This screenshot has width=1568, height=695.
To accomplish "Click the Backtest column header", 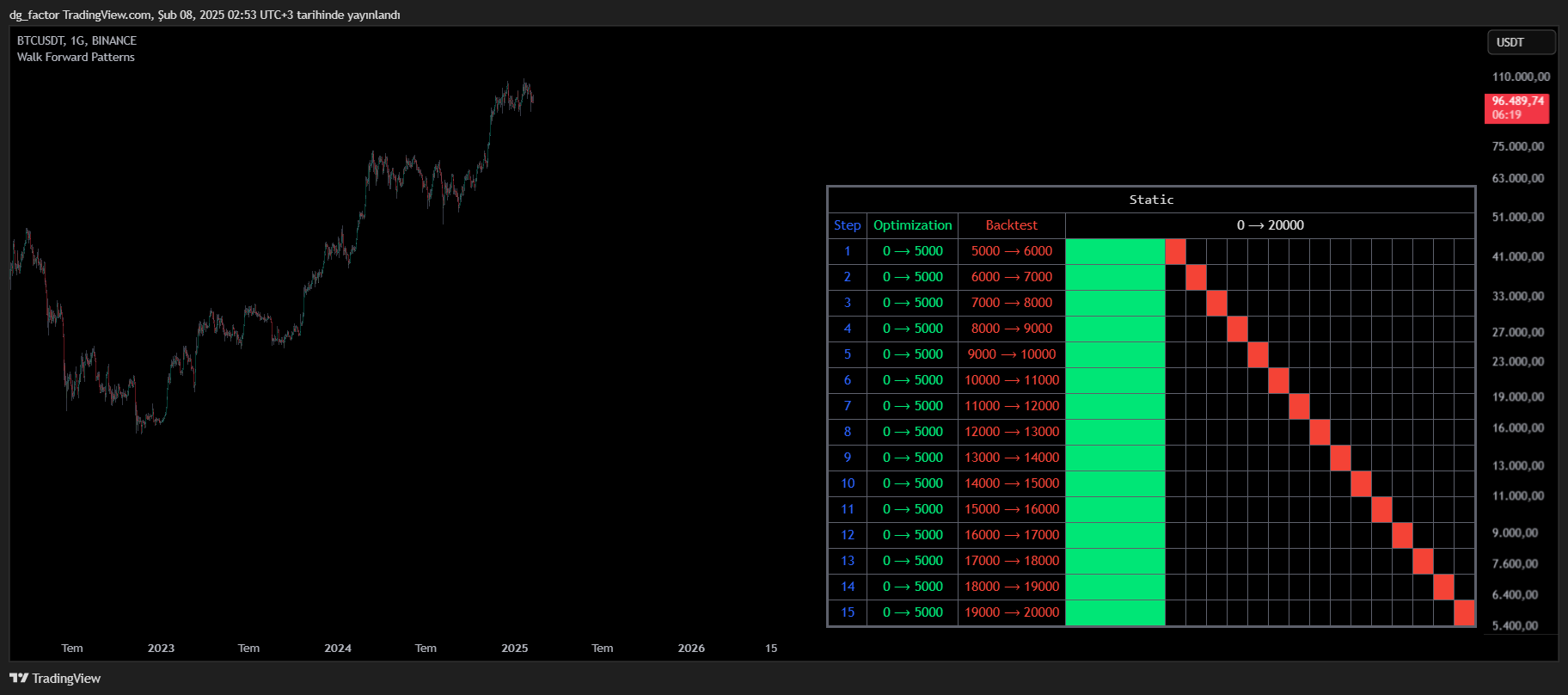I will coord(1012,225).
